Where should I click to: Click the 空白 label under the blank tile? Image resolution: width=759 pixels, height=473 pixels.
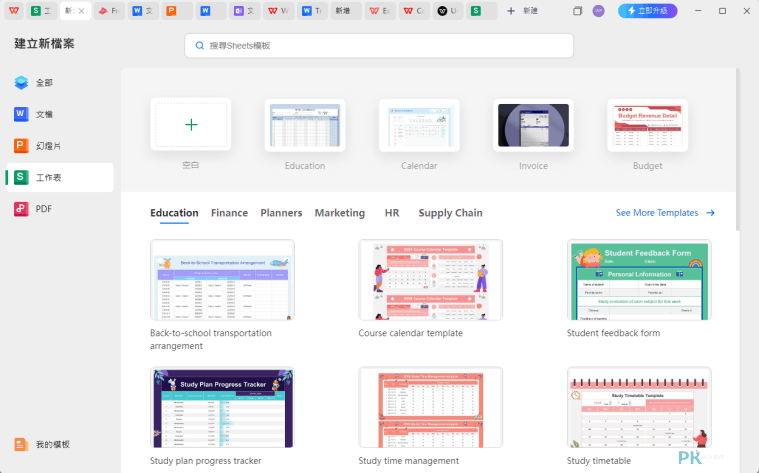(x=191, y=166)
